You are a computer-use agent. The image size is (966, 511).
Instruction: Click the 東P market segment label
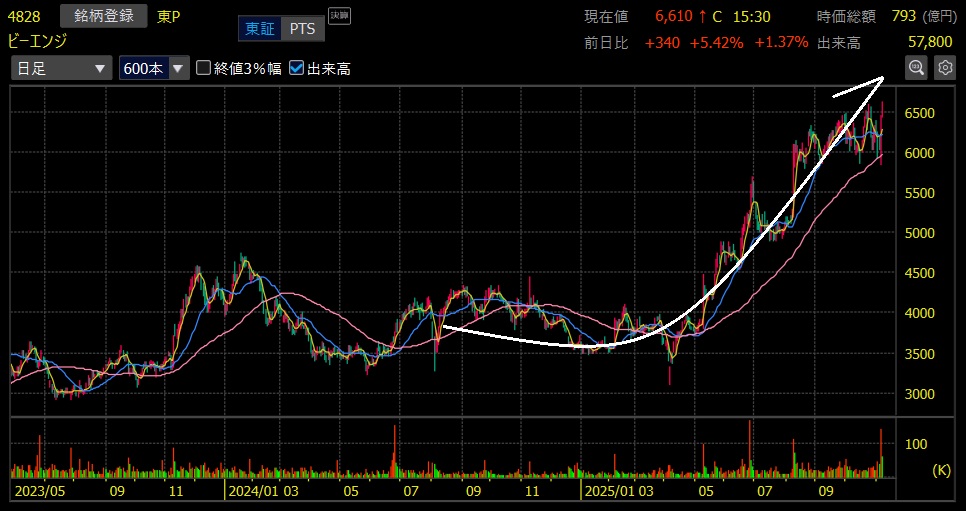(x=168, y=16)
